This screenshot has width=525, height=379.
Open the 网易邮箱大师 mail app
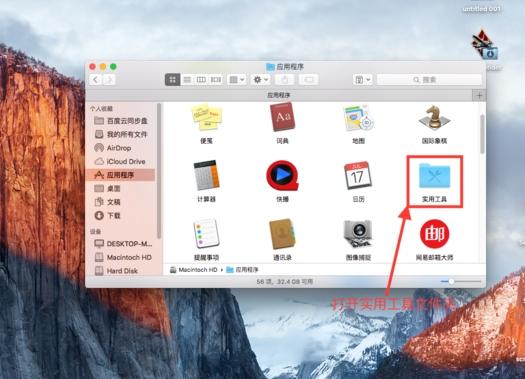[x=435, y=234]
